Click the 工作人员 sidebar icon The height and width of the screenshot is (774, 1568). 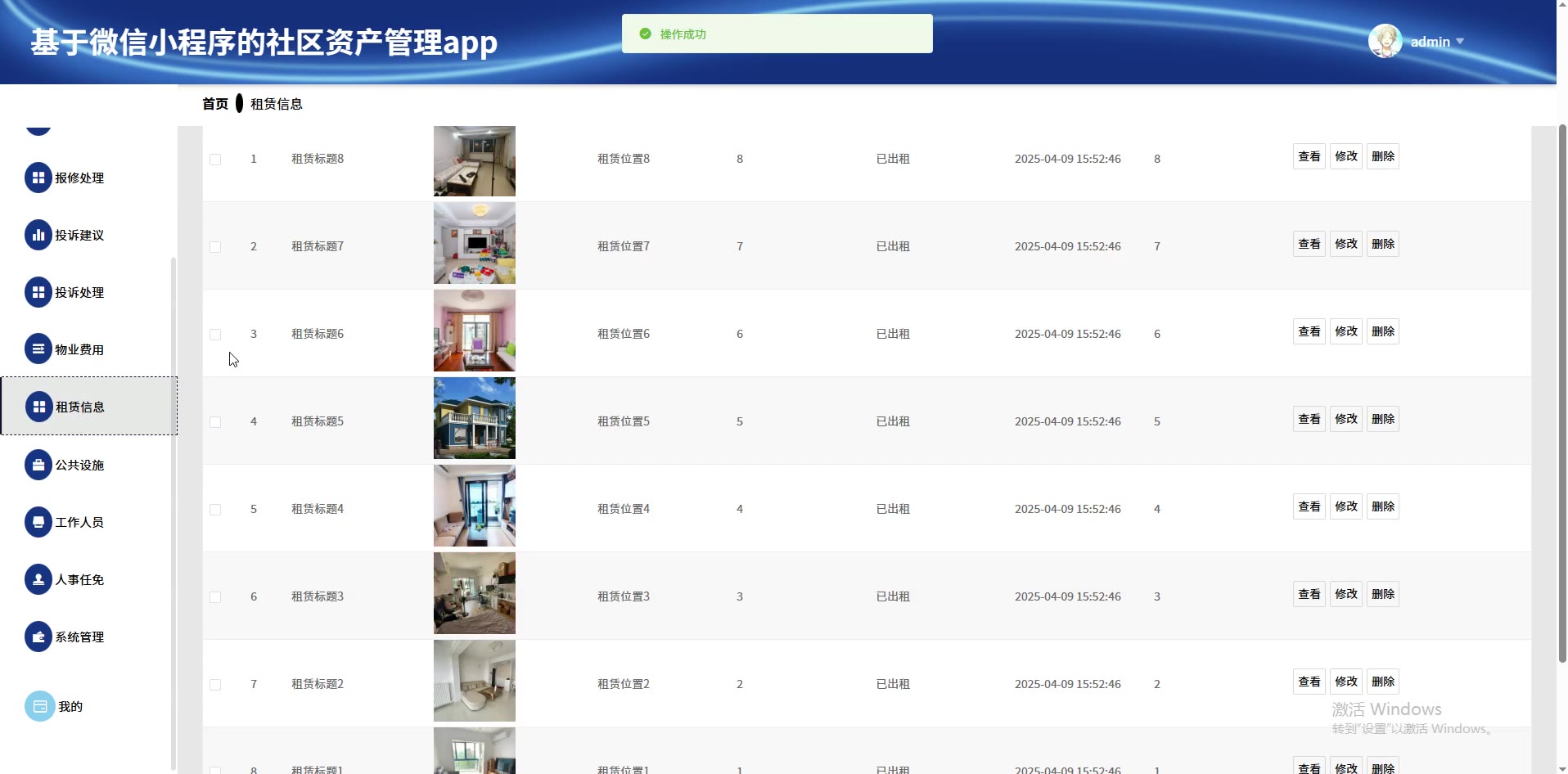click(38, 522)
